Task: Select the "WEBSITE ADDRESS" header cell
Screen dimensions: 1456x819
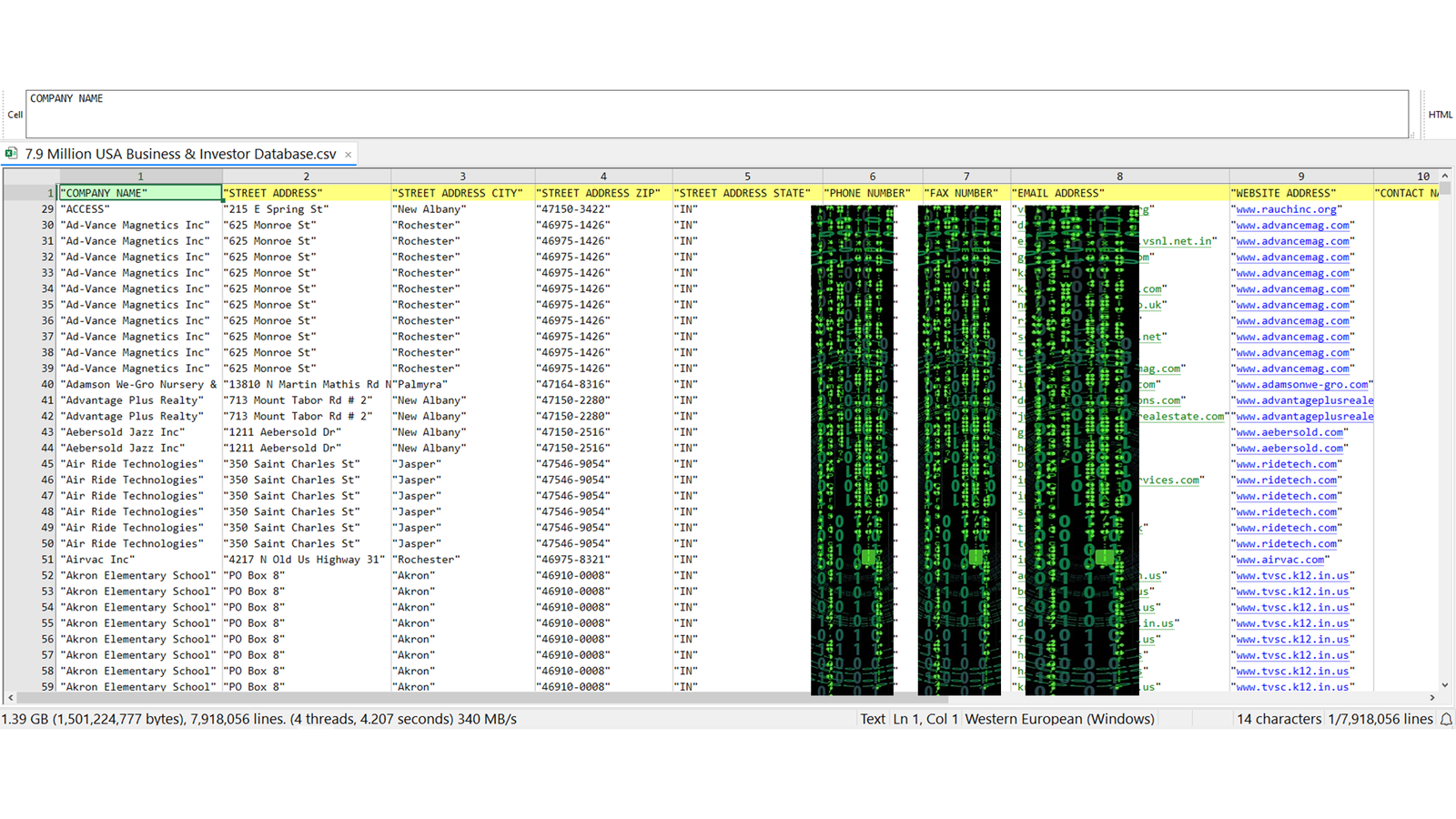Action: click(1300, 193)
